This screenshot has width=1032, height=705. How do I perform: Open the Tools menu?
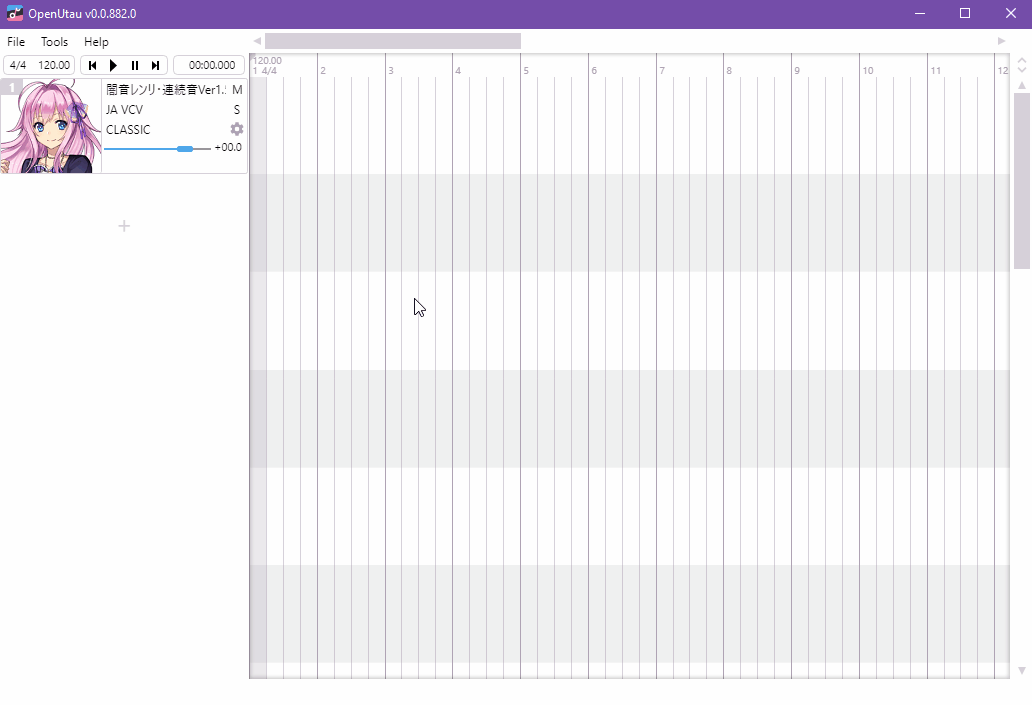(55, 41)
